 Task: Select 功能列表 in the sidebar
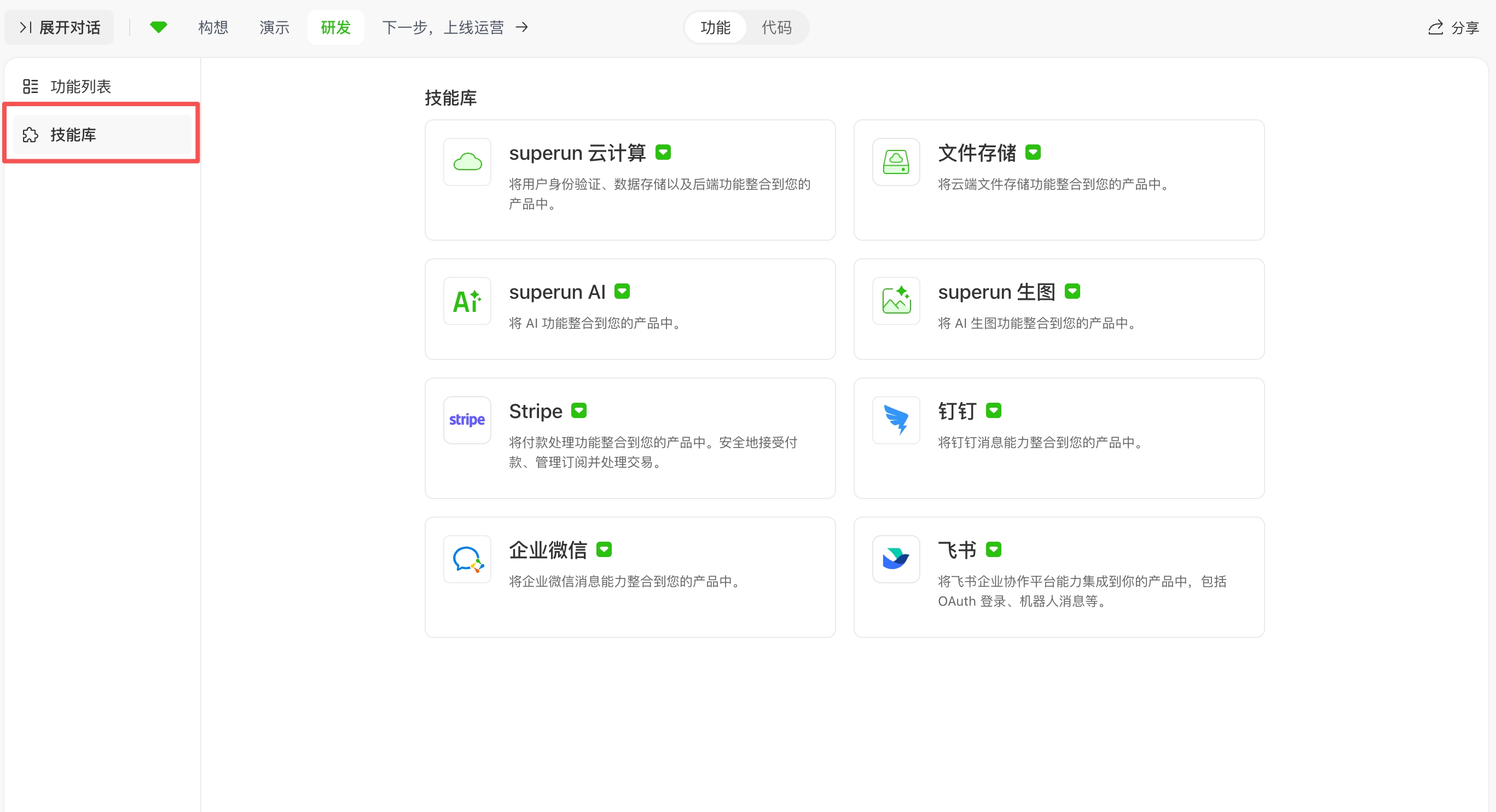click(80, 86)
